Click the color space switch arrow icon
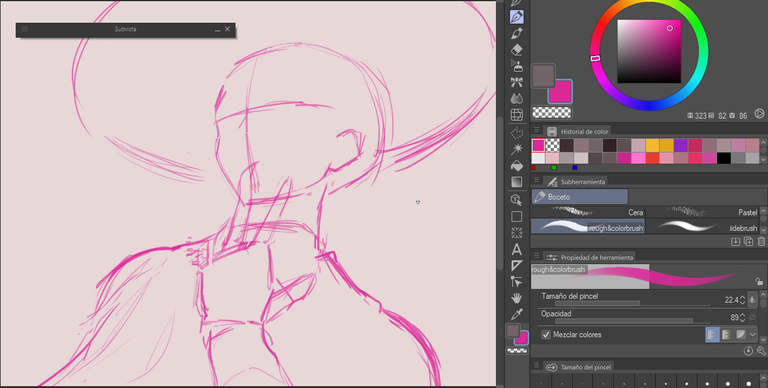768x388 pixels. tap(759, 114)
